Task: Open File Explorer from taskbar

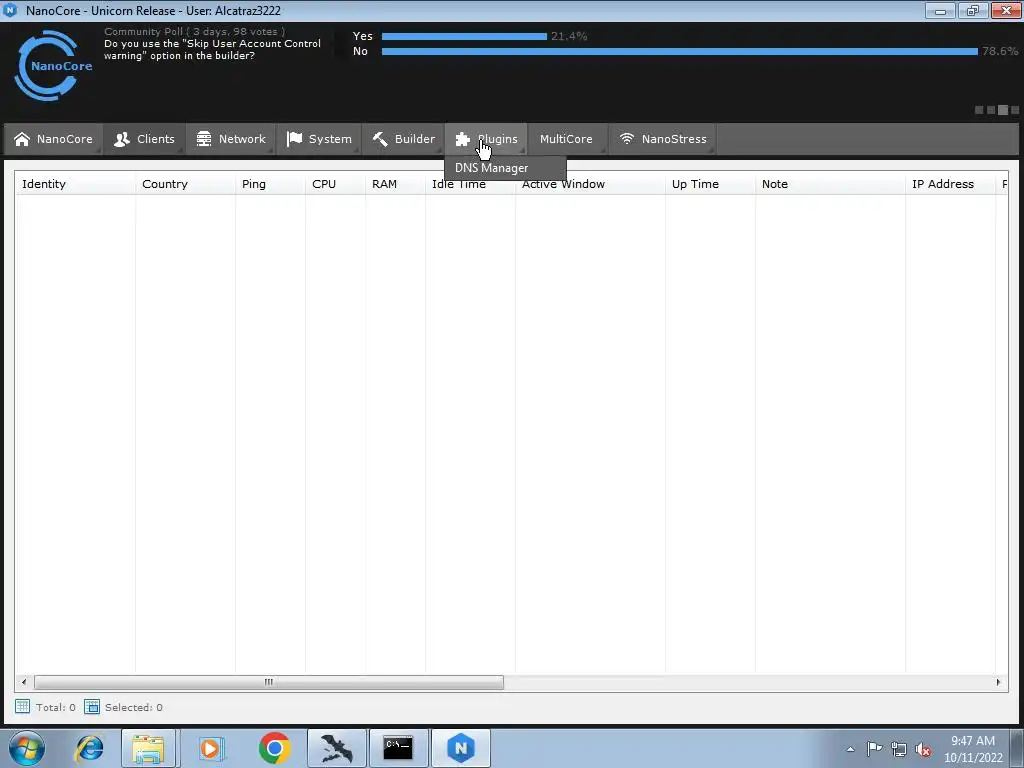Action: point(148,748)
